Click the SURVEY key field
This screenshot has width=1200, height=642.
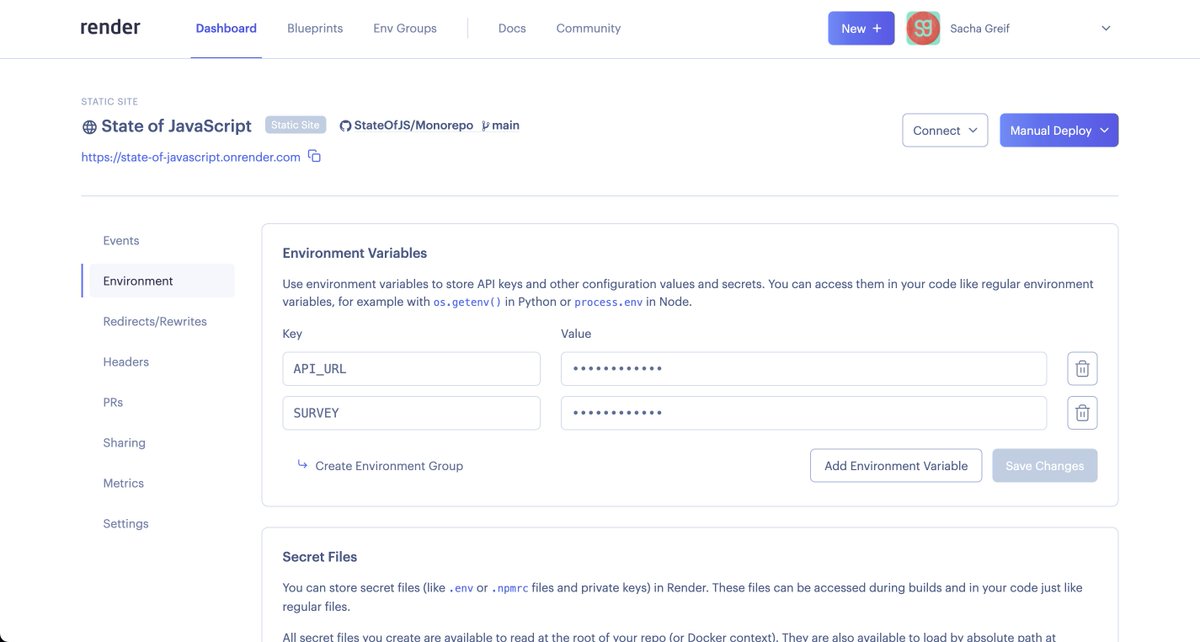click(x=411, y=413)
